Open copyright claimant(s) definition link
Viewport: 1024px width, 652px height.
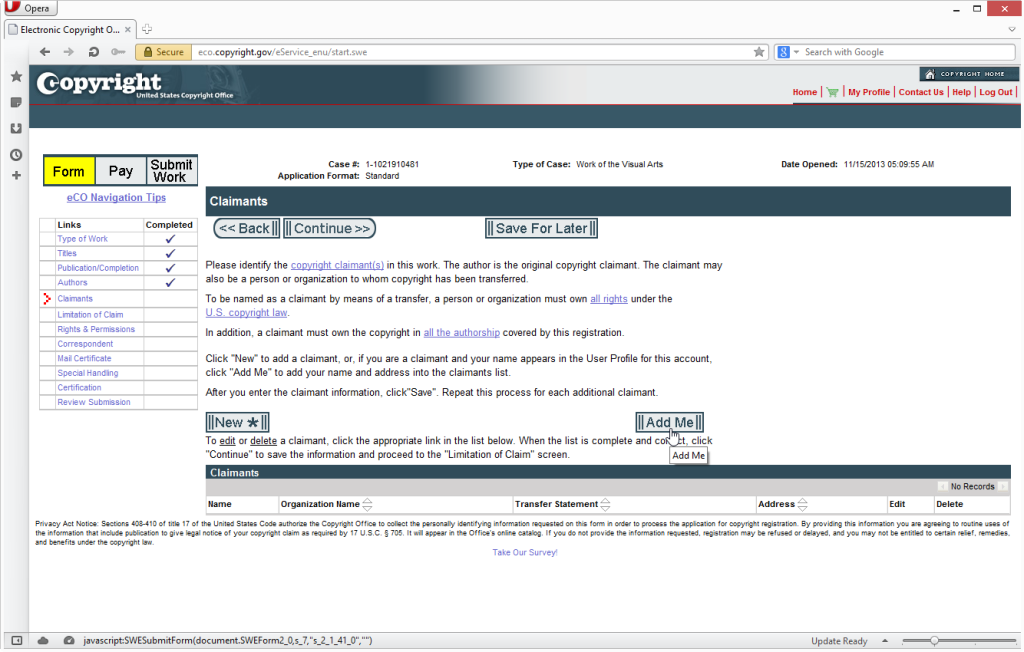coord(337,265)
